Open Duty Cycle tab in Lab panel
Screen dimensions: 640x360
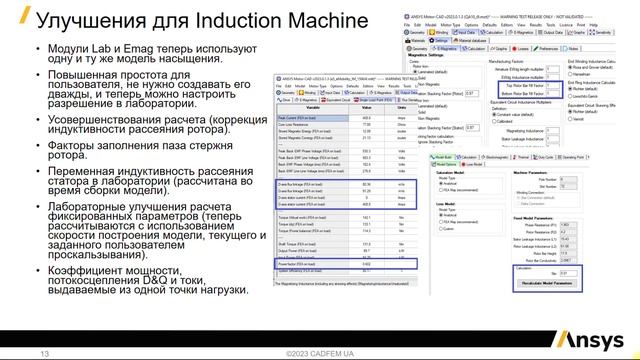point(543,157)
